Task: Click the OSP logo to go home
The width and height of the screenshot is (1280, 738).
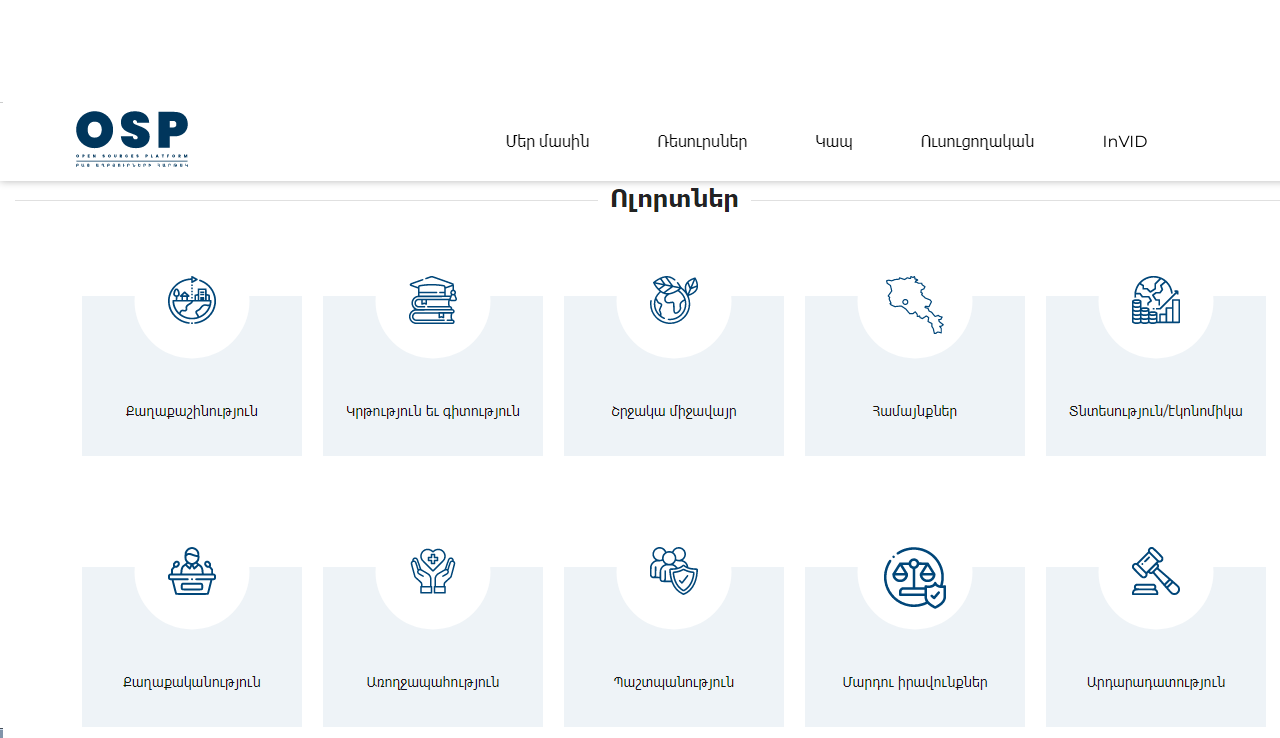Action: click(x=132, y=138)
